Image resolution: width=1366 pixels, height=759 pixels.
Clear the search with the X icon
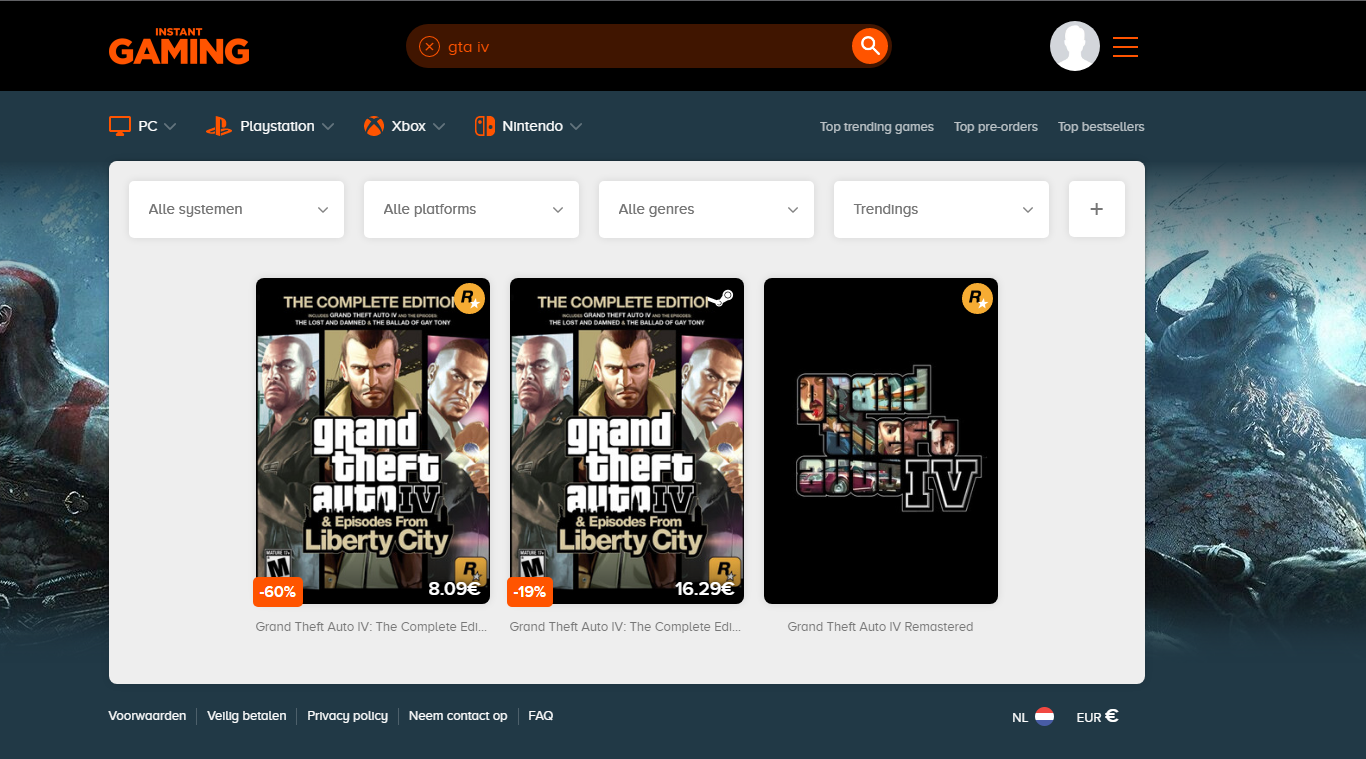point(429,46)
